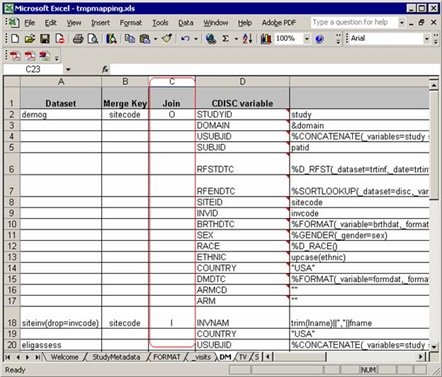Viewport: 442px width, 377px height.
Task: Click the AutoSum sigma icon
Action: pos(226,39)
